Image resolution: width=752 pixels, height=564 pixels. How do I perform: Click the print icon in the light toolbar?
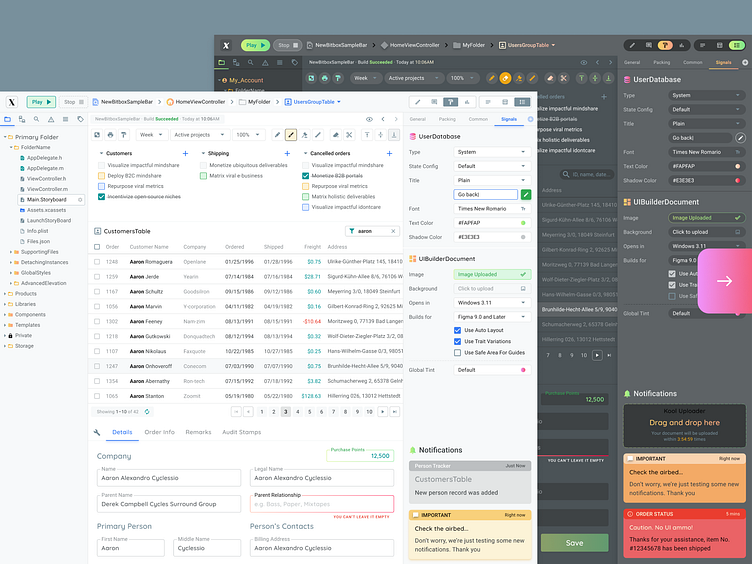[110, 135]
